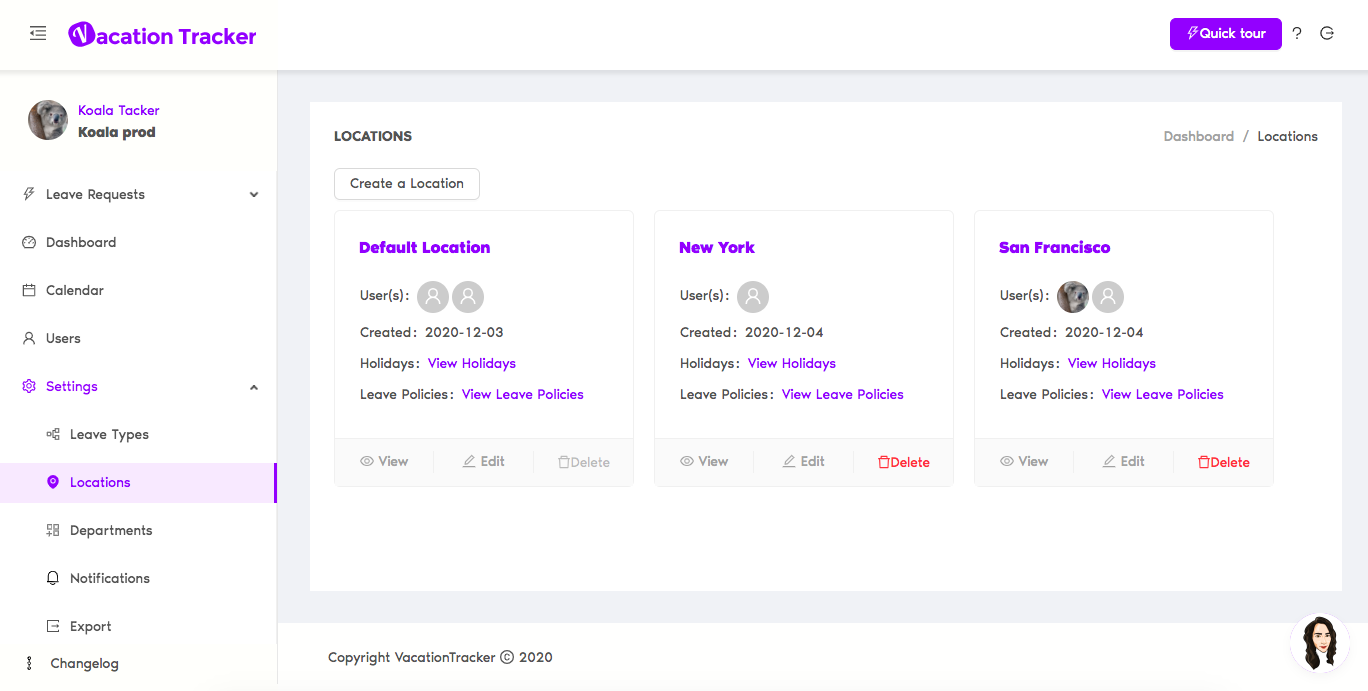Select Locations in the sidebar
1368x691 pixels.
(139, 482)
